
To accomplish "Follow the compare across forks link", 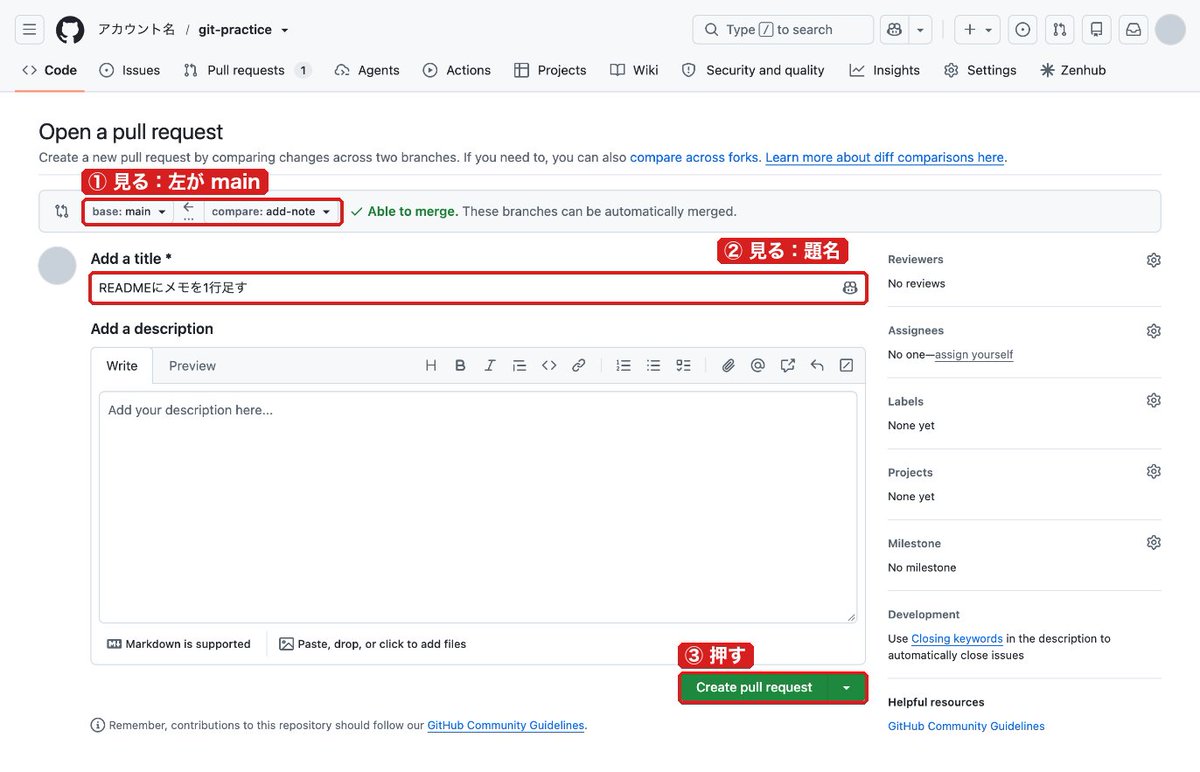I will (x=695, y=157).
